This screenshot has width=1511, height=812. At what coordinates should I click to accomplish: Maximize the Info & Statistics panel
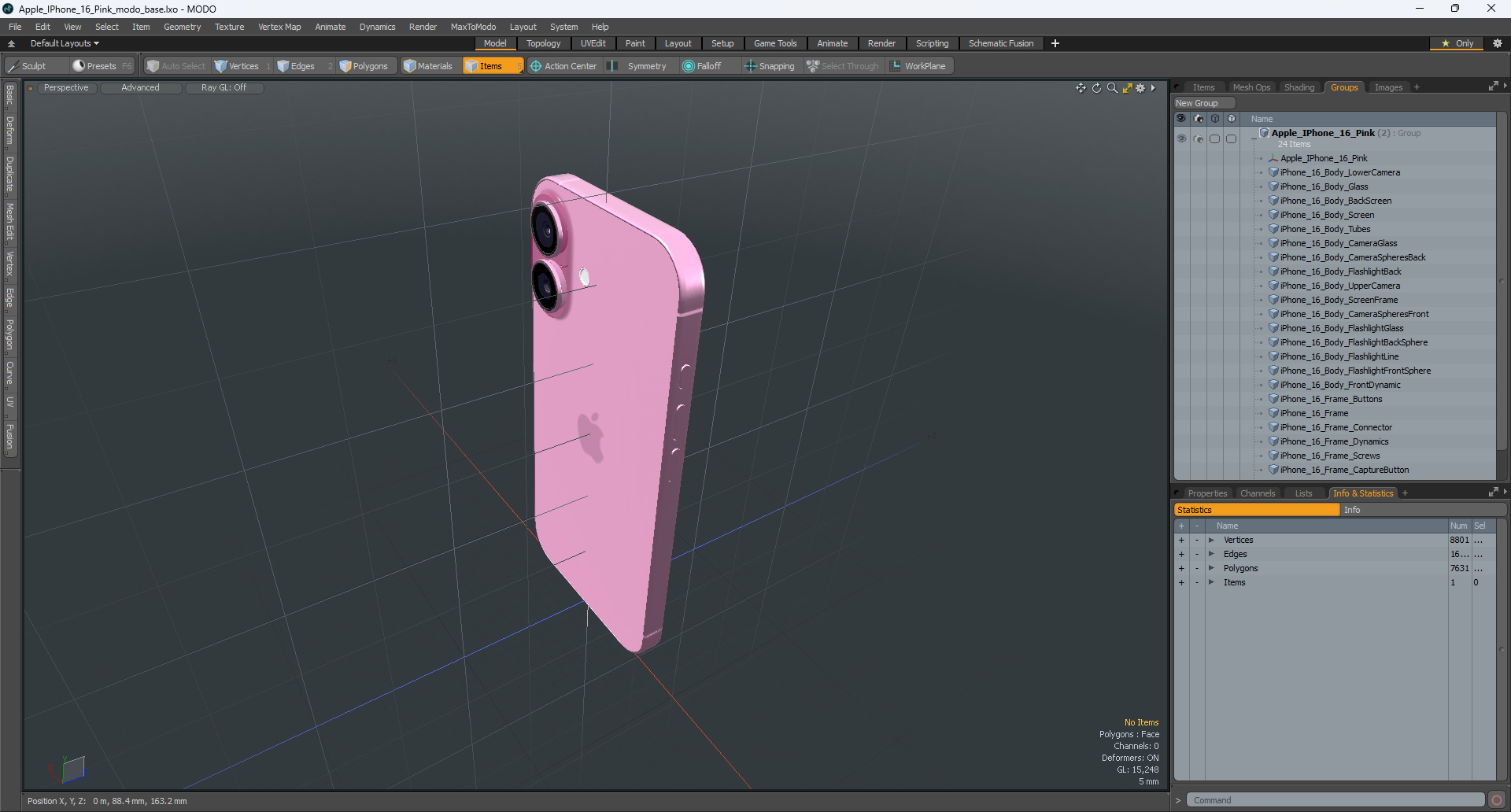[x=1493, y=493]
